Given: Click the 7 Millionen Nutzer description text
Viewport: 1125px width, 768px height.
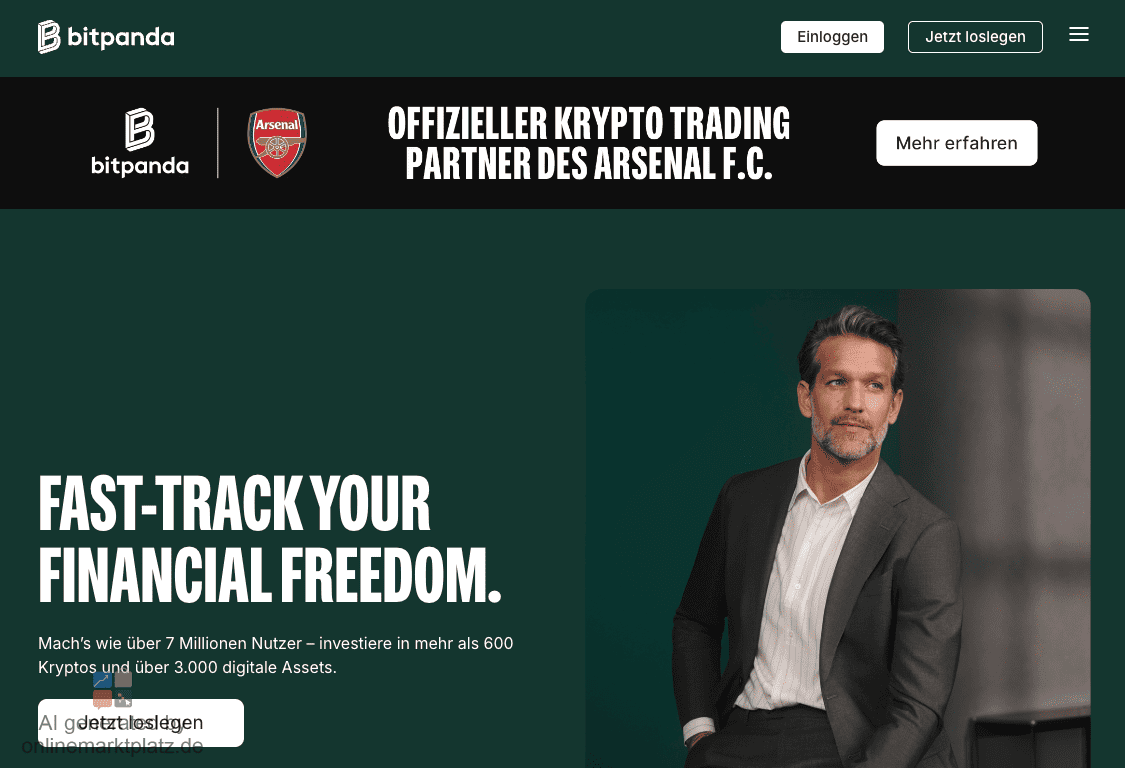Looking at the screenshot, I should click(276, 655).
